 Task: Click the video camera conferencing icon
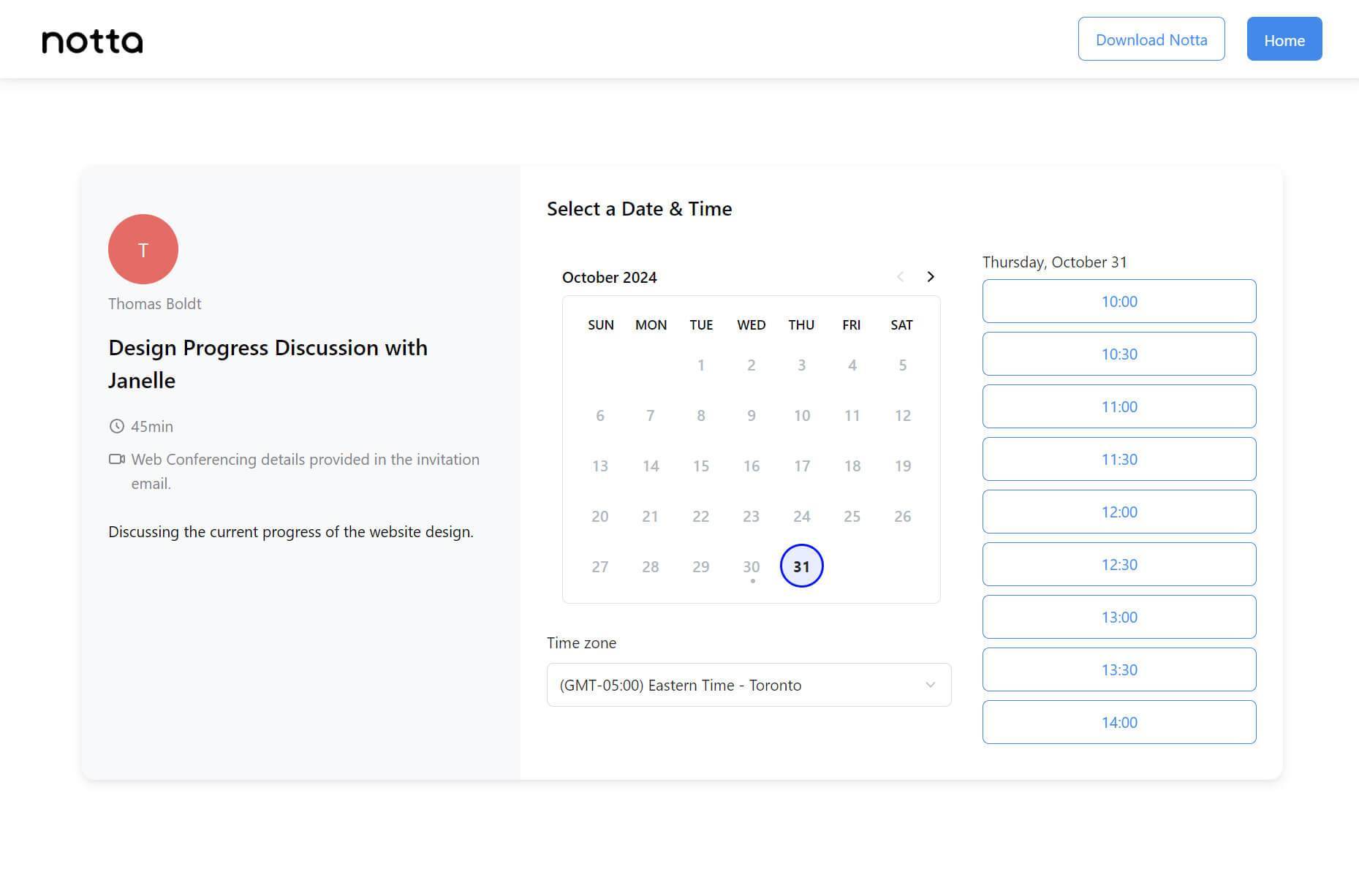point(116,459)
